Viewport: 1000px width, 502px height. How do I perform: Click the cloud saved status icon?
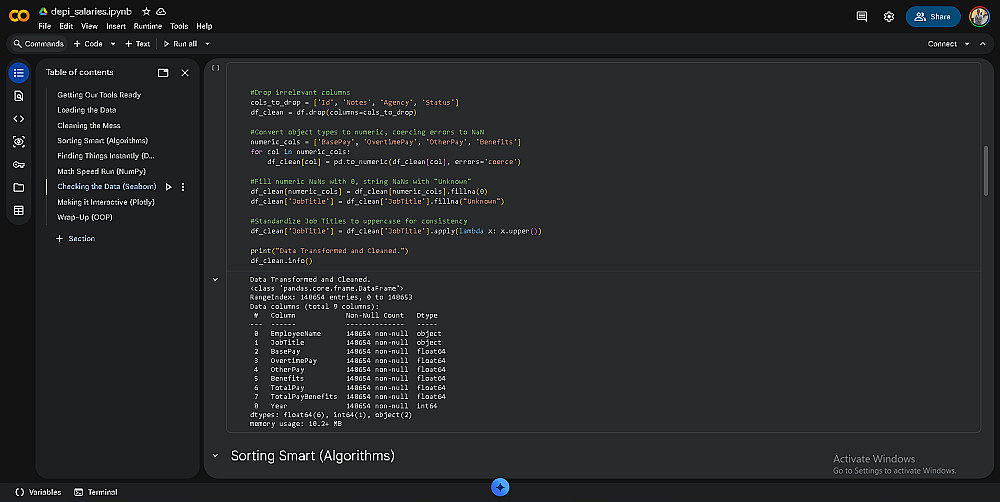[x=161, y=11]
